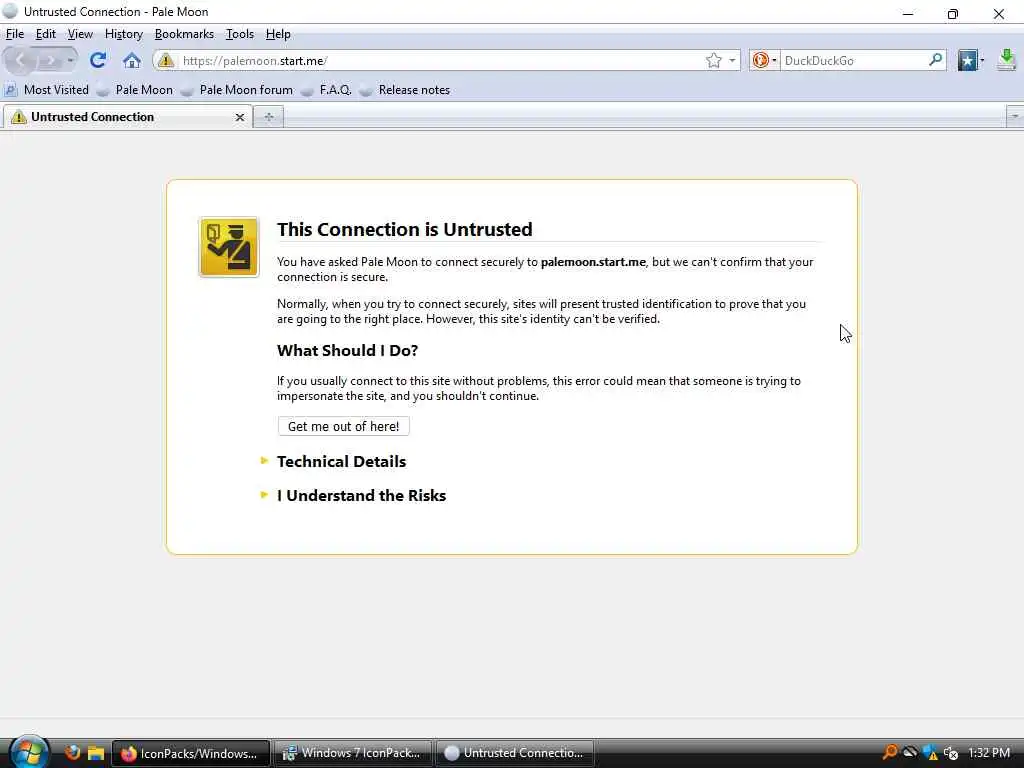The width and height of the screenshot is (1024, 768).
Task: Open the Help menu
Action: pos(278,34)
